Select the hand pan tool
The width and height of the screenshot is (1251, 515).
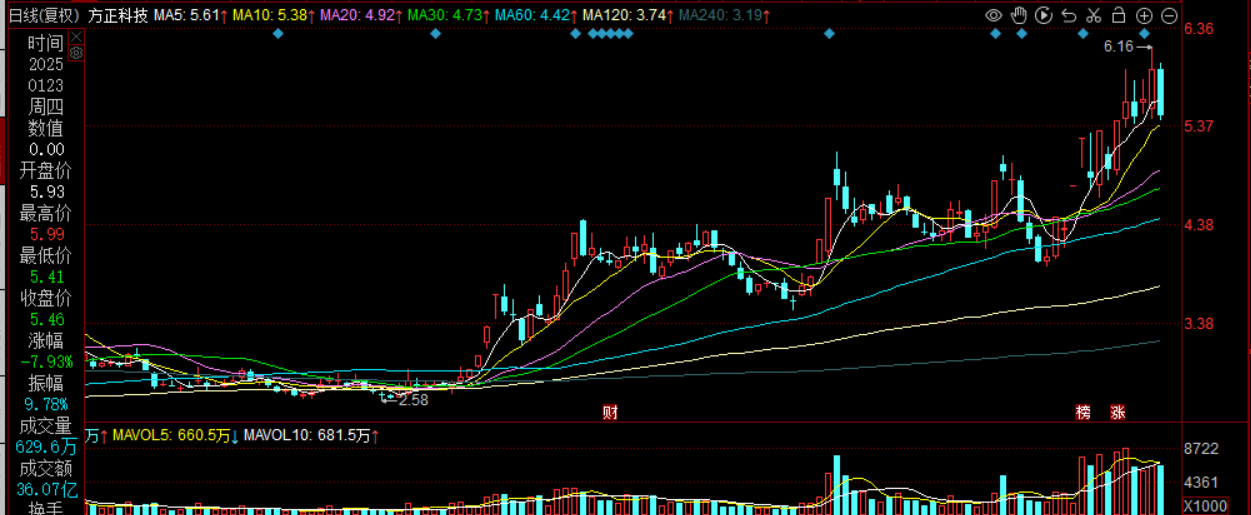coord(1019,15)
